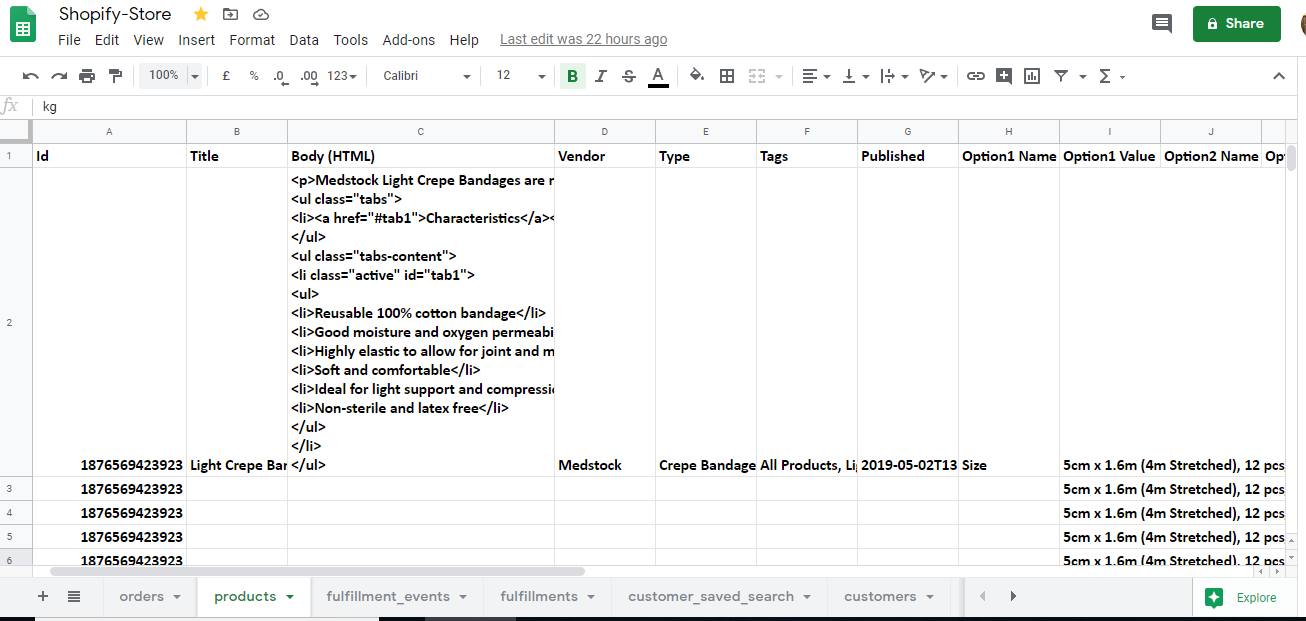This screenshot has height=621, width=1306.
Task: Switch to the fulfillment_events tab
Action: point(398,596)
